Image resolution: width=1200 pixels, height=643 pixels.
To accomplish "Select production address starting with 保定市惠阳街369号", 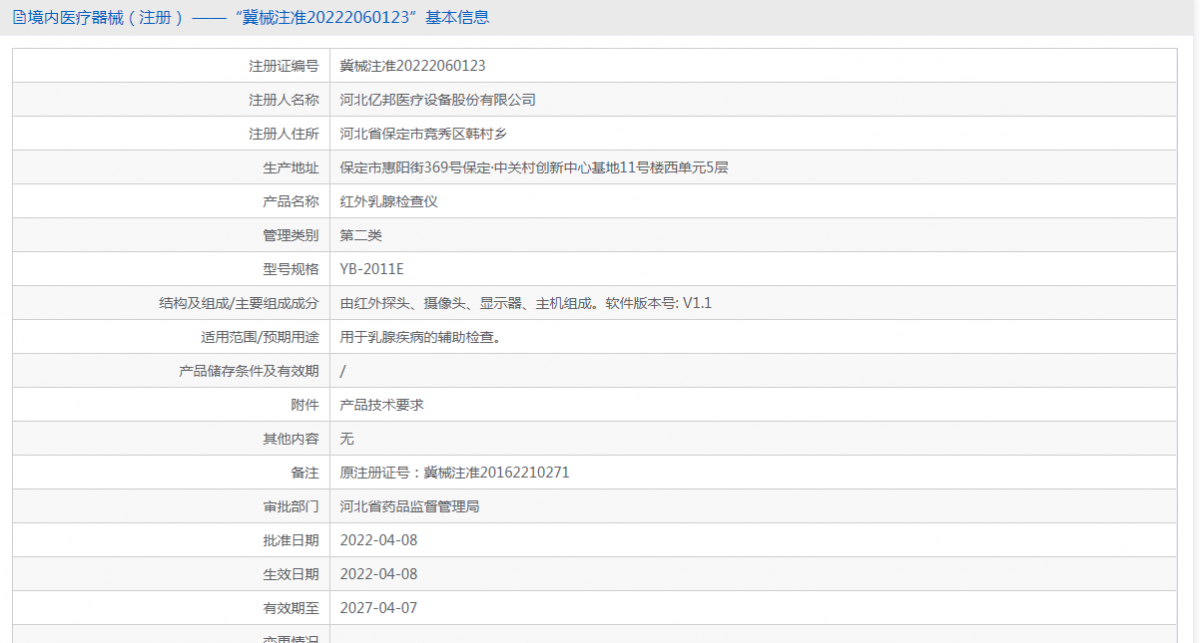I will [534, 168].
